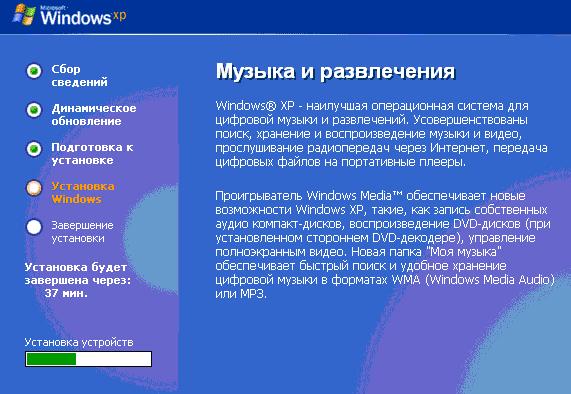Click the green bullet beside Динамическое обновление
Image resolution: width=571 pixels, height=394 pixels.
34,110
